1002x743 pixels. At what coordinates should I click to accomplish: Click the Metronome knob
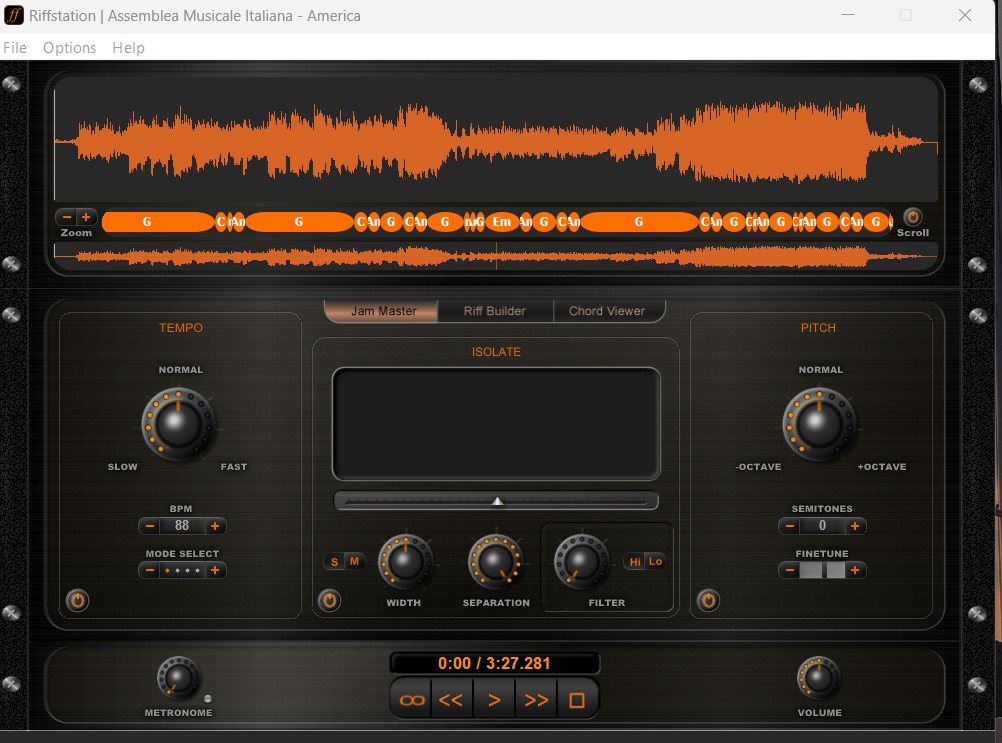[x=178, y=678]
